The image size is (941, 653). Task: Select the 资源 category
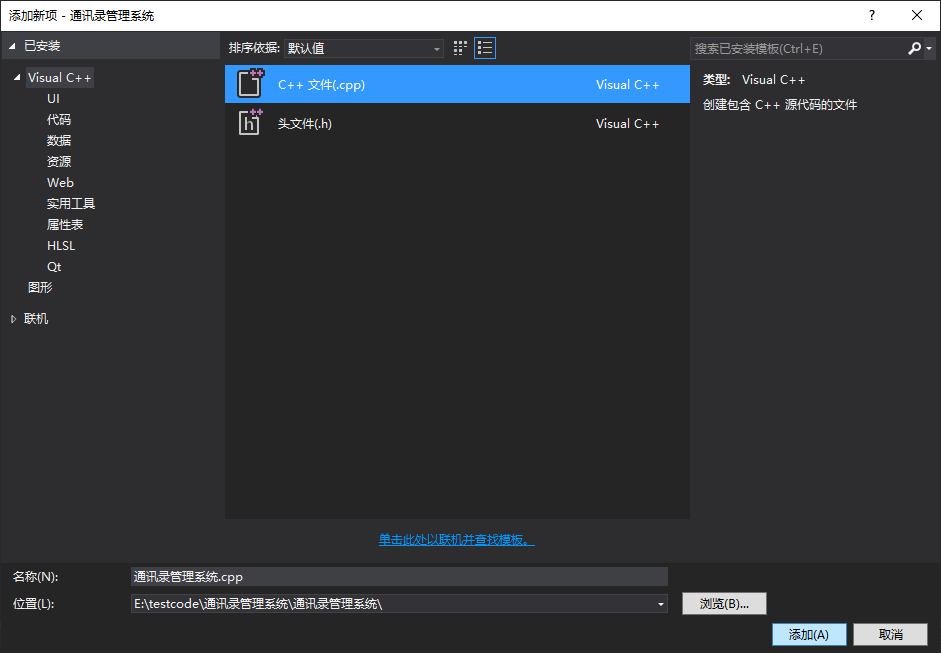coord(59,161)
